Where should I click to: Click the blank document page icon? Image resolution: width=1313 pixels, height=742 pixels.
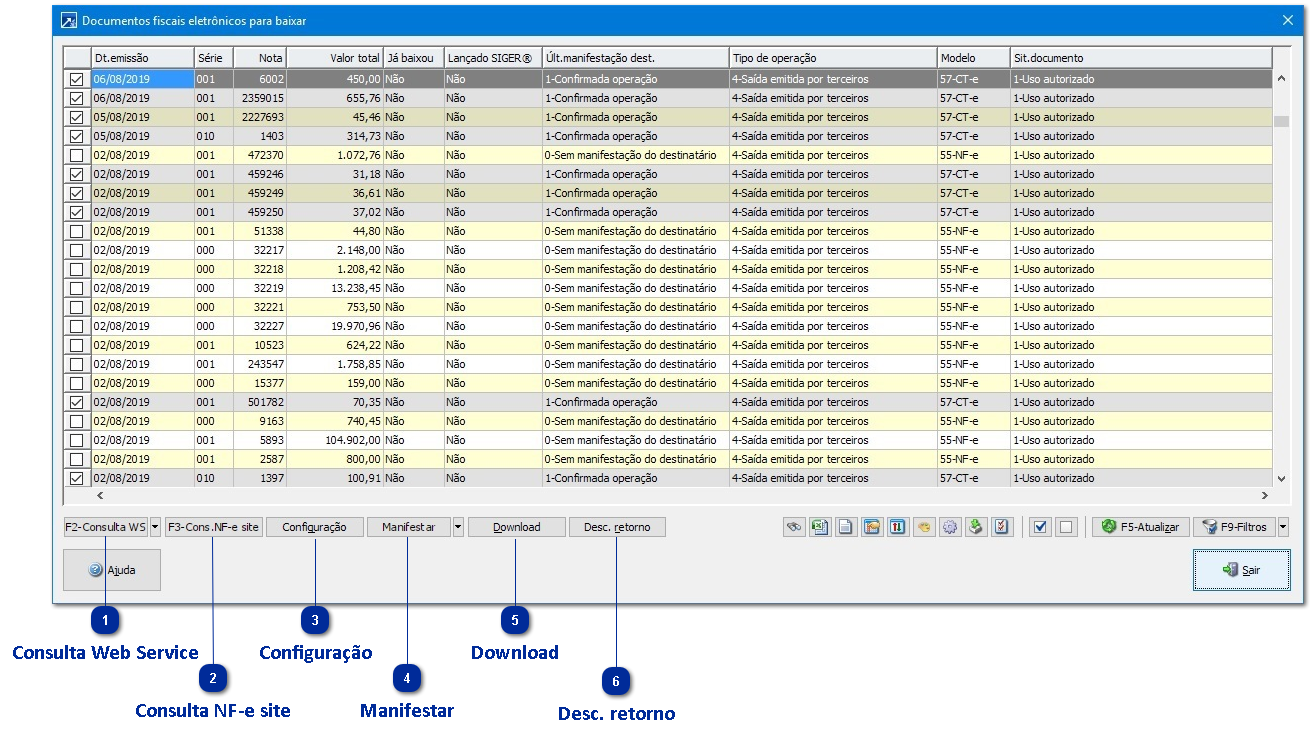tap(846, 528)
